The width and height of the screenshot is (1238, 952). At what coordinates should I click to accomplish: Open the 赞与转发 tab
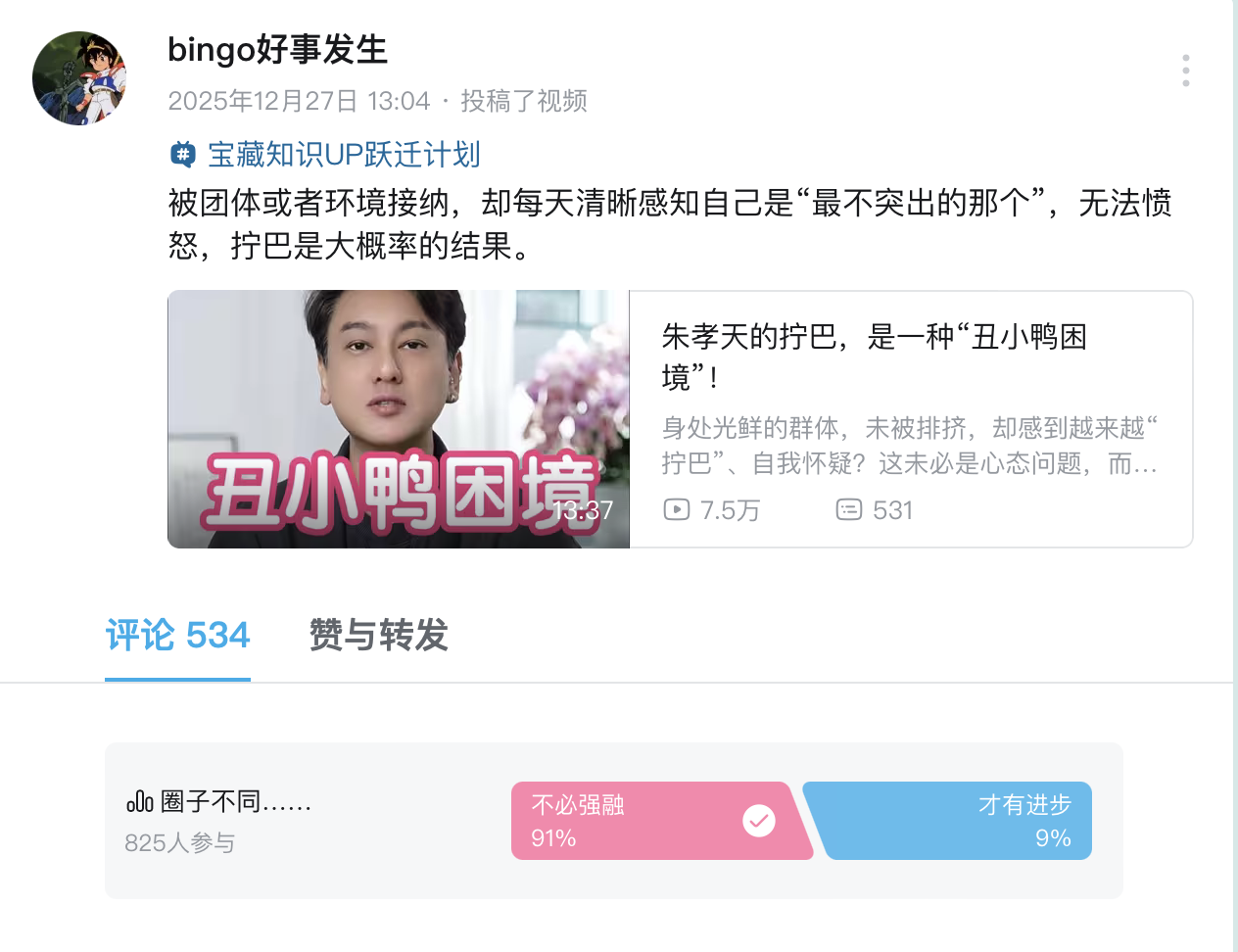[378, 636]
